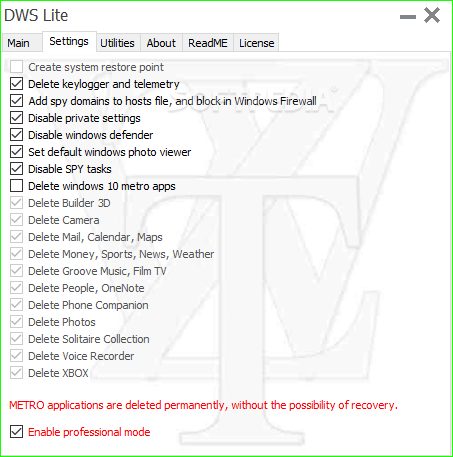This screenshot has width=453, height=457.
Task: Uncheck Disable private settings
Action: tap(16, 118)
